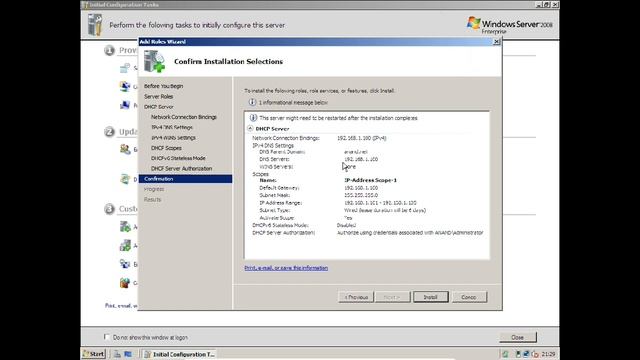Select the highlighted Confirmation step
This screenshot has height=360, width=640.
click(x=185, y=179)
